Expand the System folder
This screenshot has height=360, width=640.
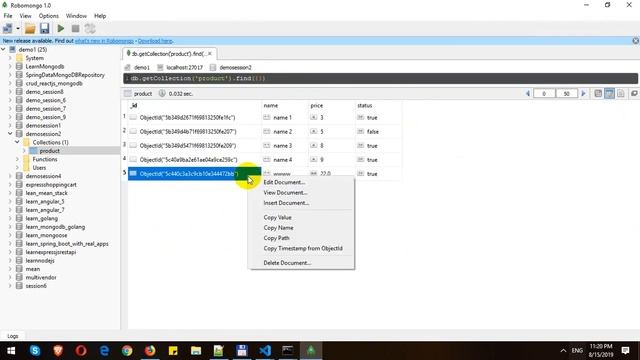click(10, 58)
